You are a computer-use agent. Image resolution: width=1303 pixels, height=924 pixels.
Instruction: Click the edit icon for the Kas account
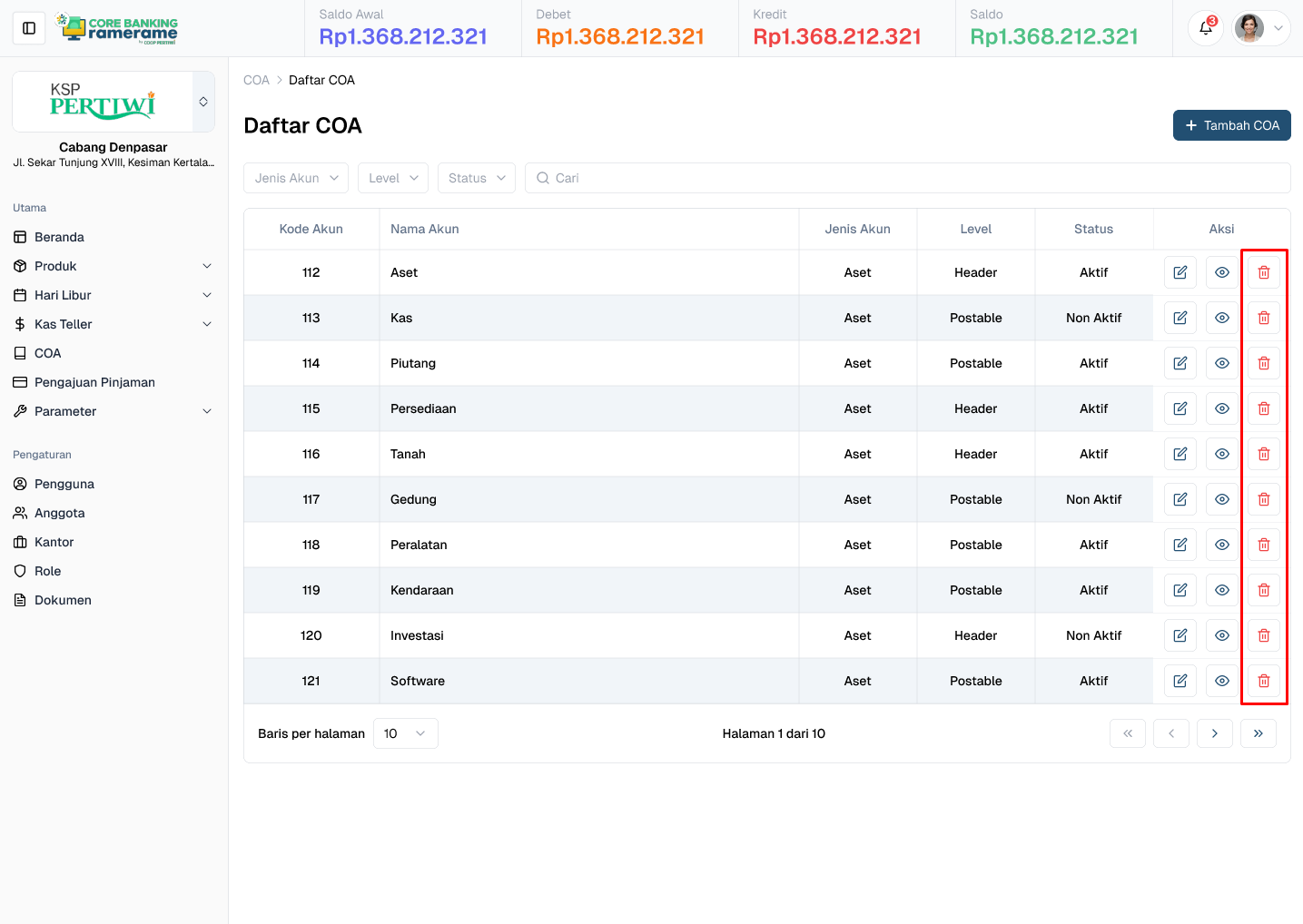point(1180,317)
